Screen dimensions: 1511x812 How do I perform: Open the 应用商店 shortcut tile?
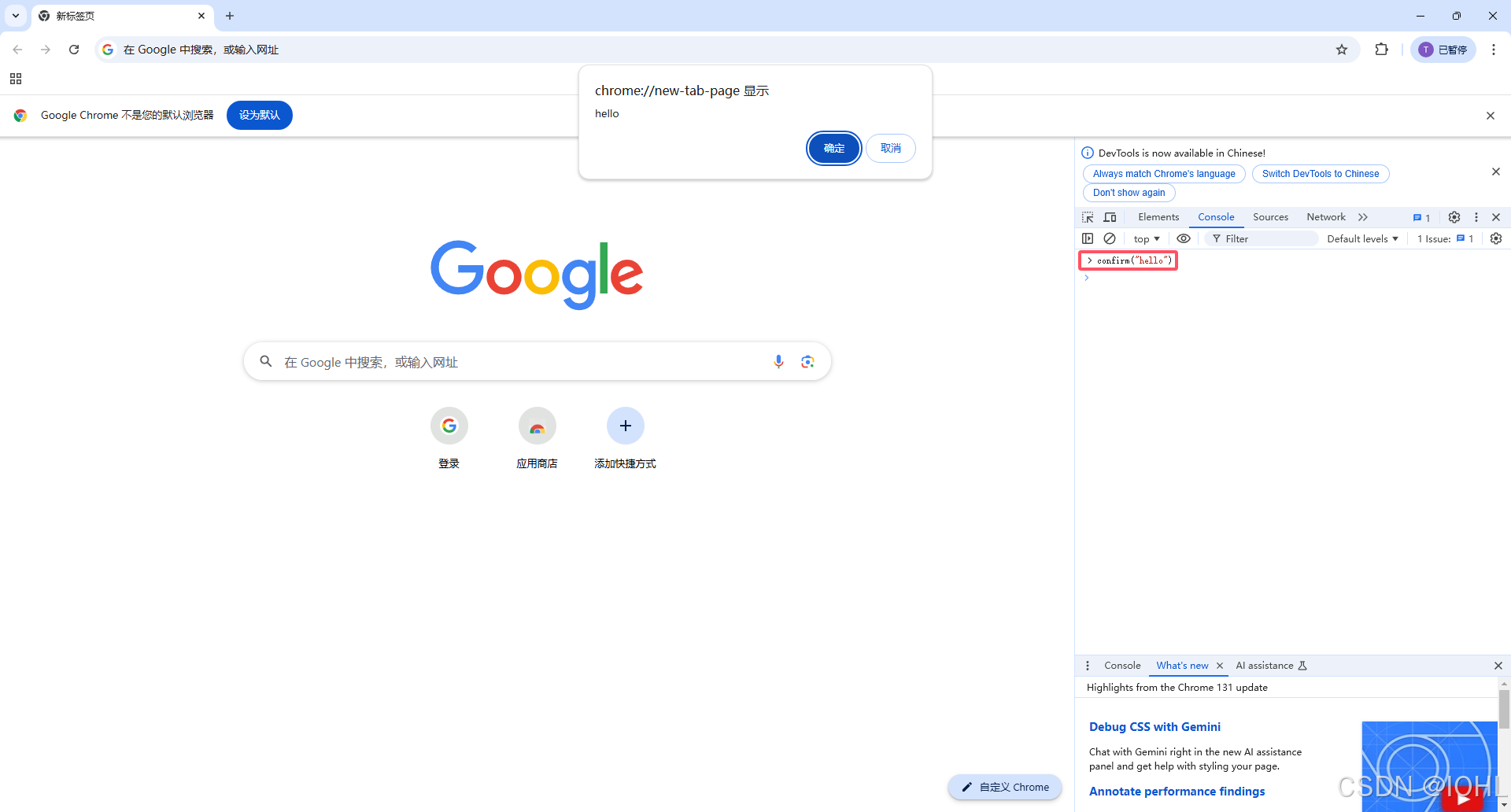tap(538, 438)
